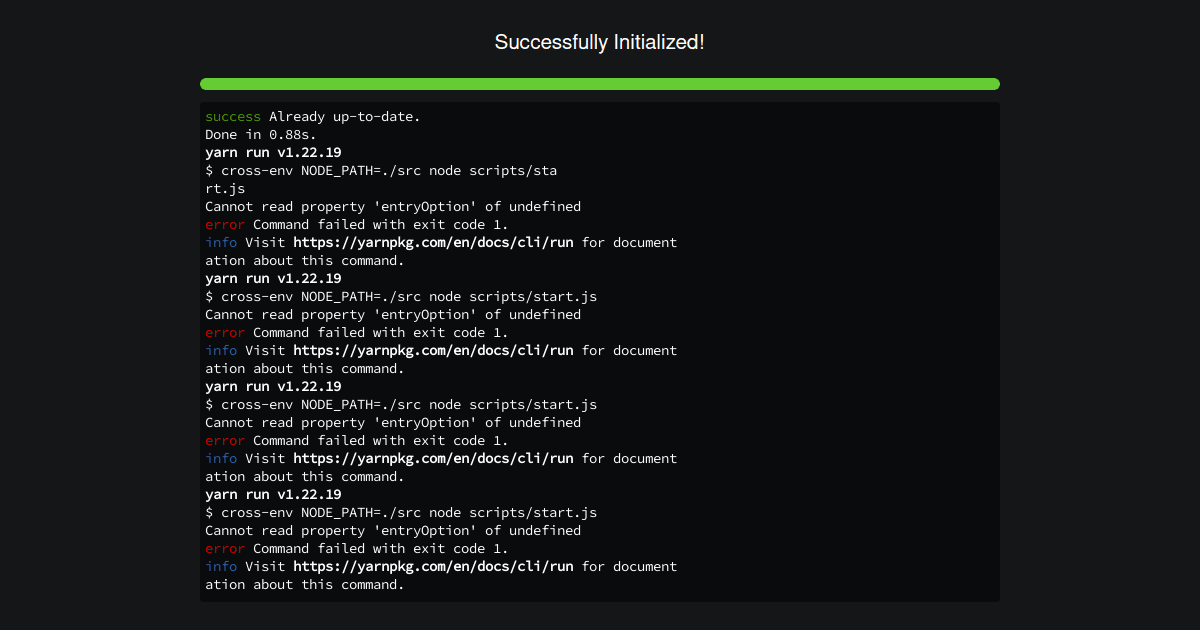Screen dimensions: 1200x630
Task: Open the second yarnpkg.com docs link
Action: pyautogui.click(x=433, y=350)
